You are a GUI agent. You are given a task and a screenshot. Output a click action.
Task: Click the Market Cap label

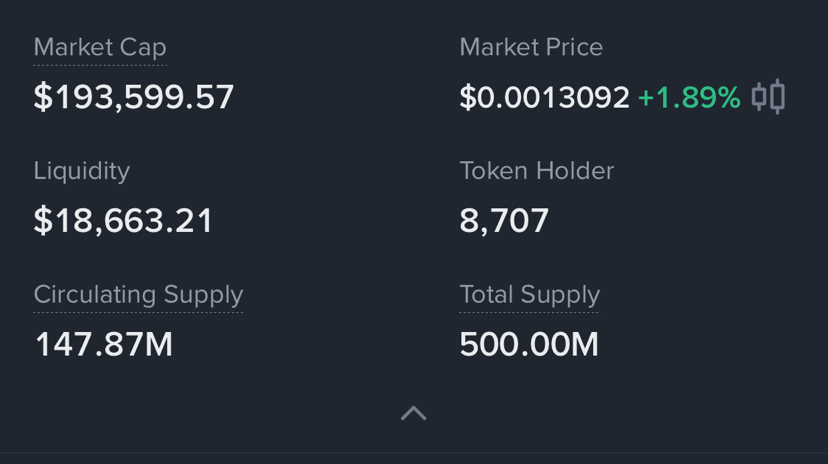click(100, 47)
